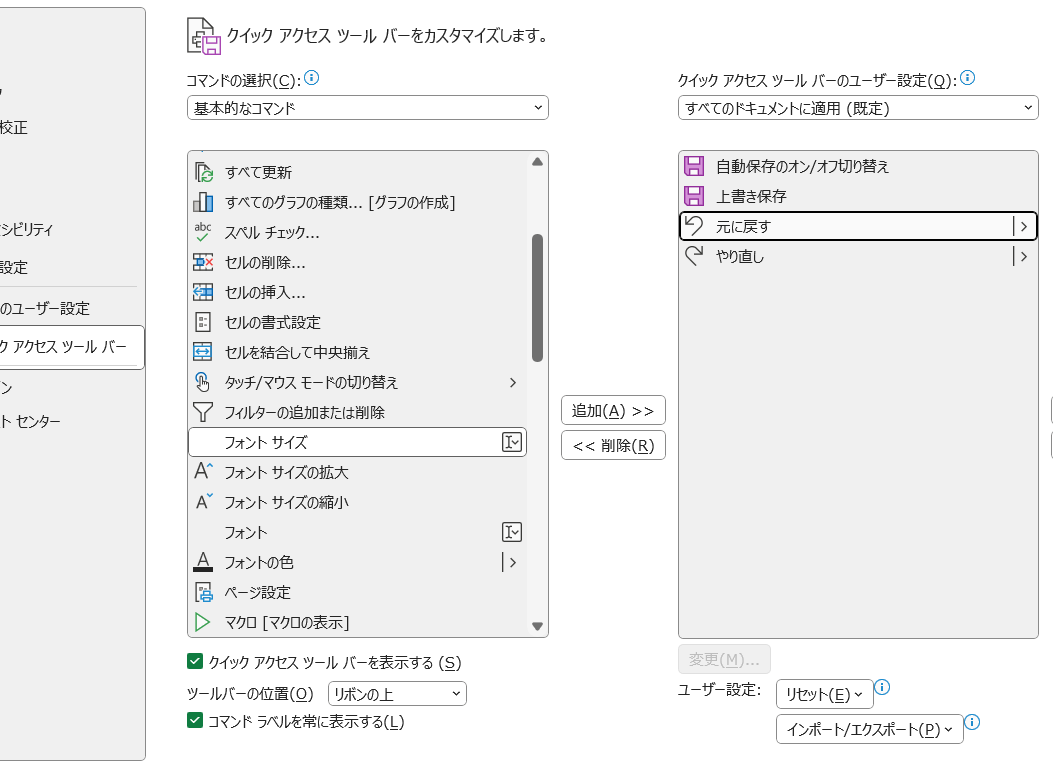
Task: Click the フォント サイズの拡大 icon
Action: point(203,471)
